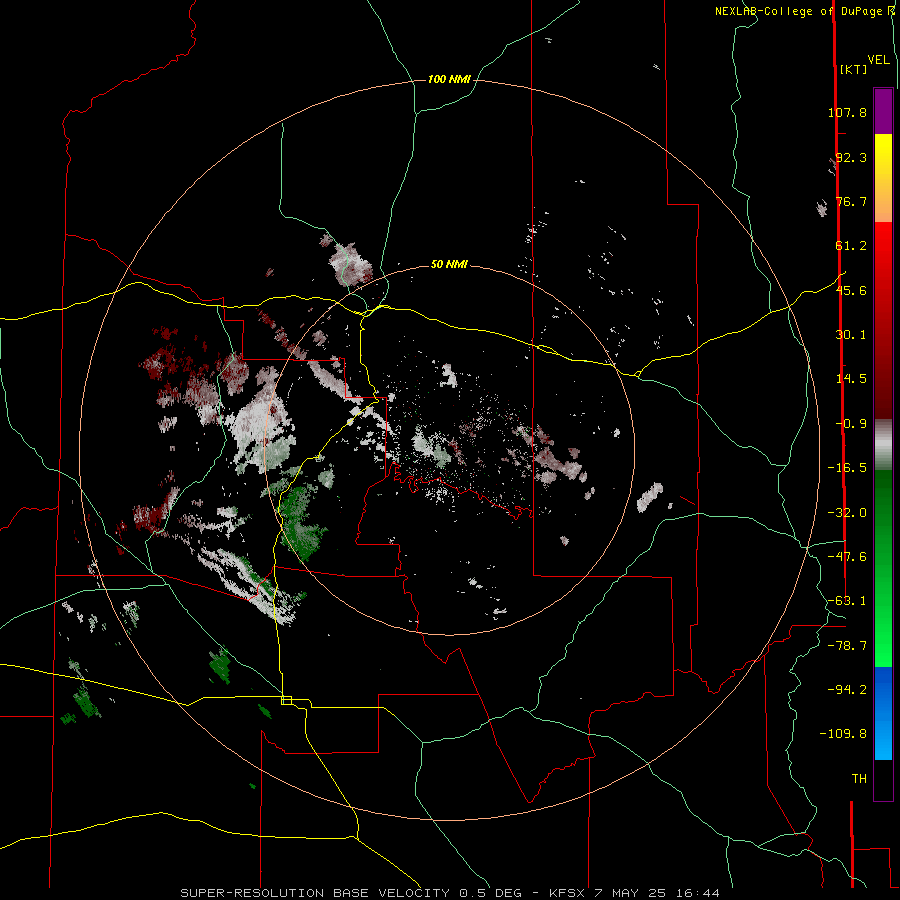900x900 pixels.
Task: Select the 61.2 legend value
Action: (x=851, y=246)
